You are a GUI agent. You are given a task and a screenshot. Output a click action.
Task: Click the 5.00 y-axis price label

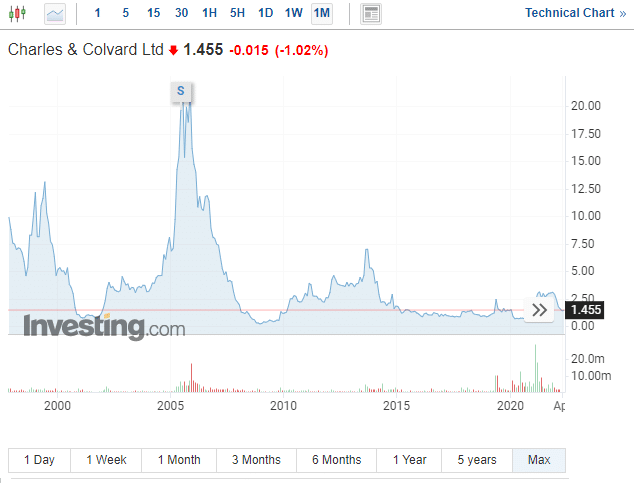pos(583,271)
